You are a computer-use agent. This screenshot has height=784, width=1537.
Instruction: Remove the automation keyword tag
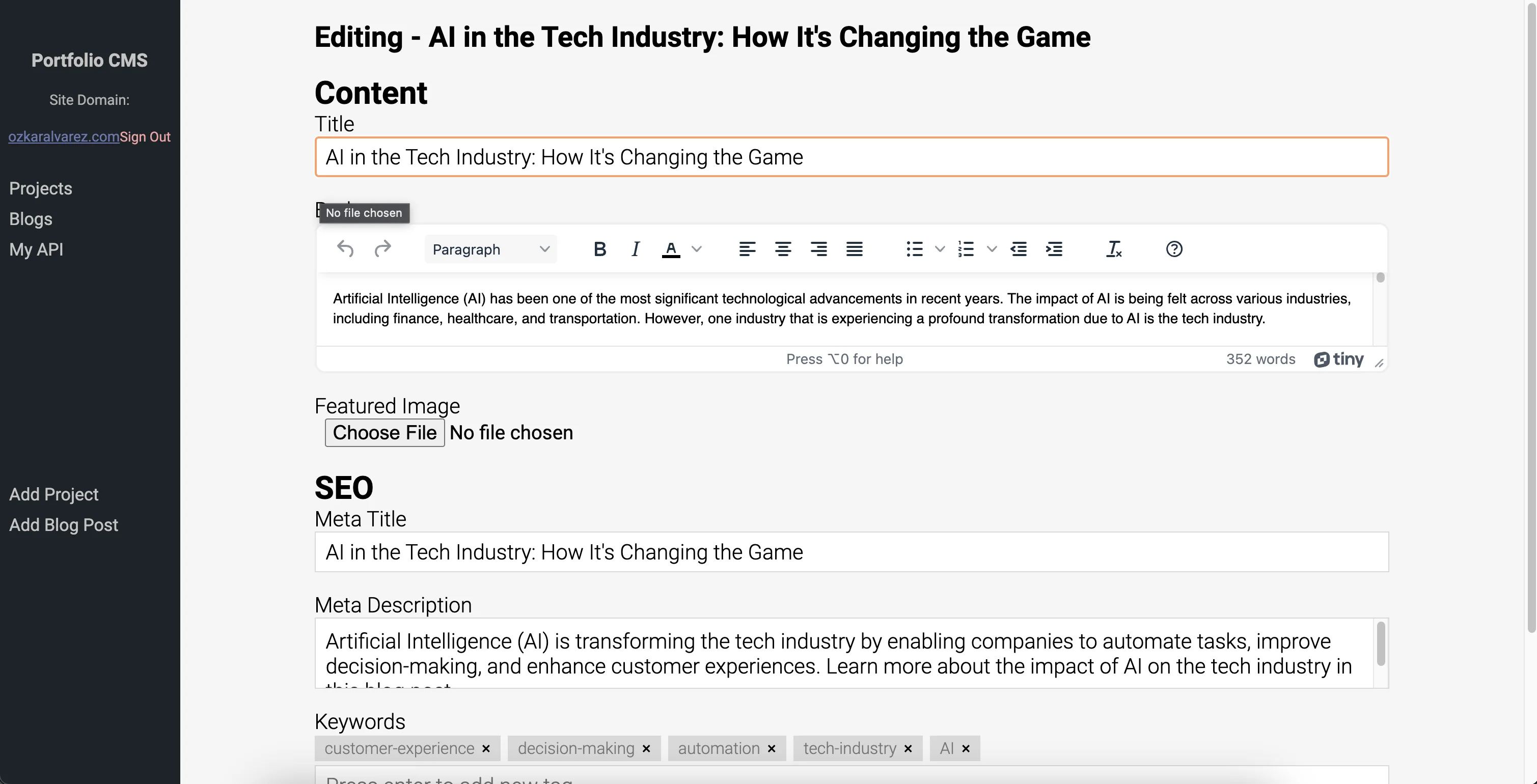[772, 748]
